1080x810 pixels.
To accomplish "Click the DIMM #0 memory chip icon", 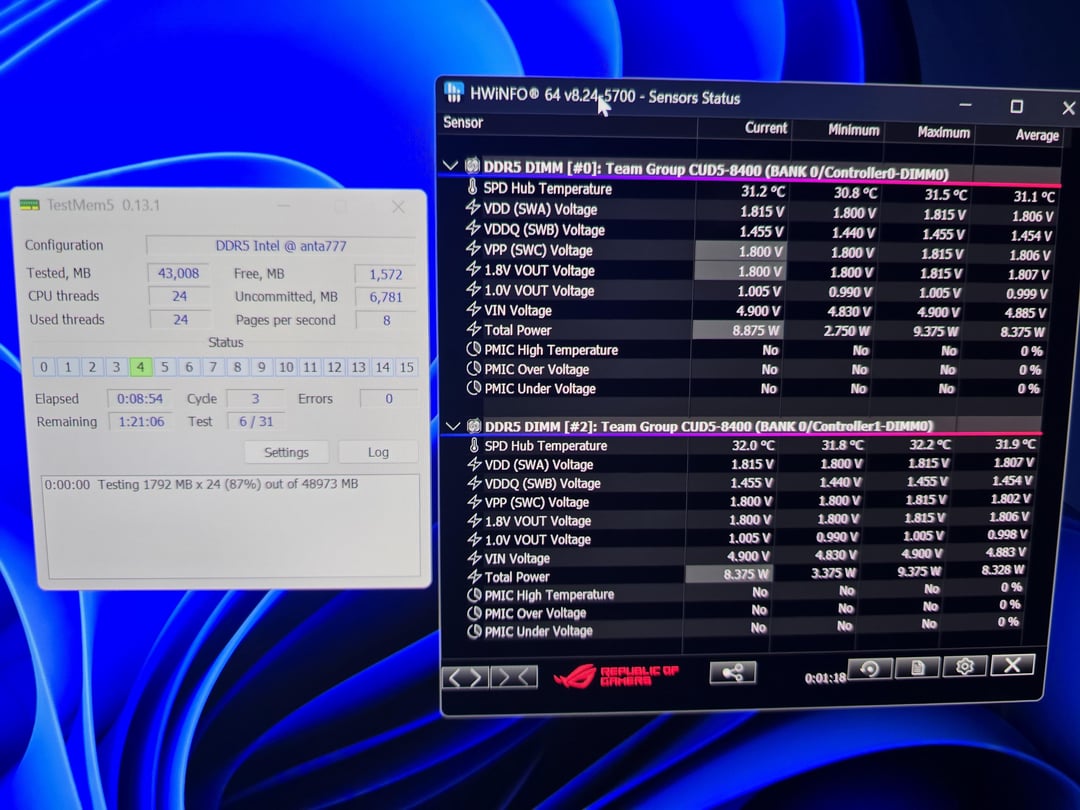I will point(472,165).
